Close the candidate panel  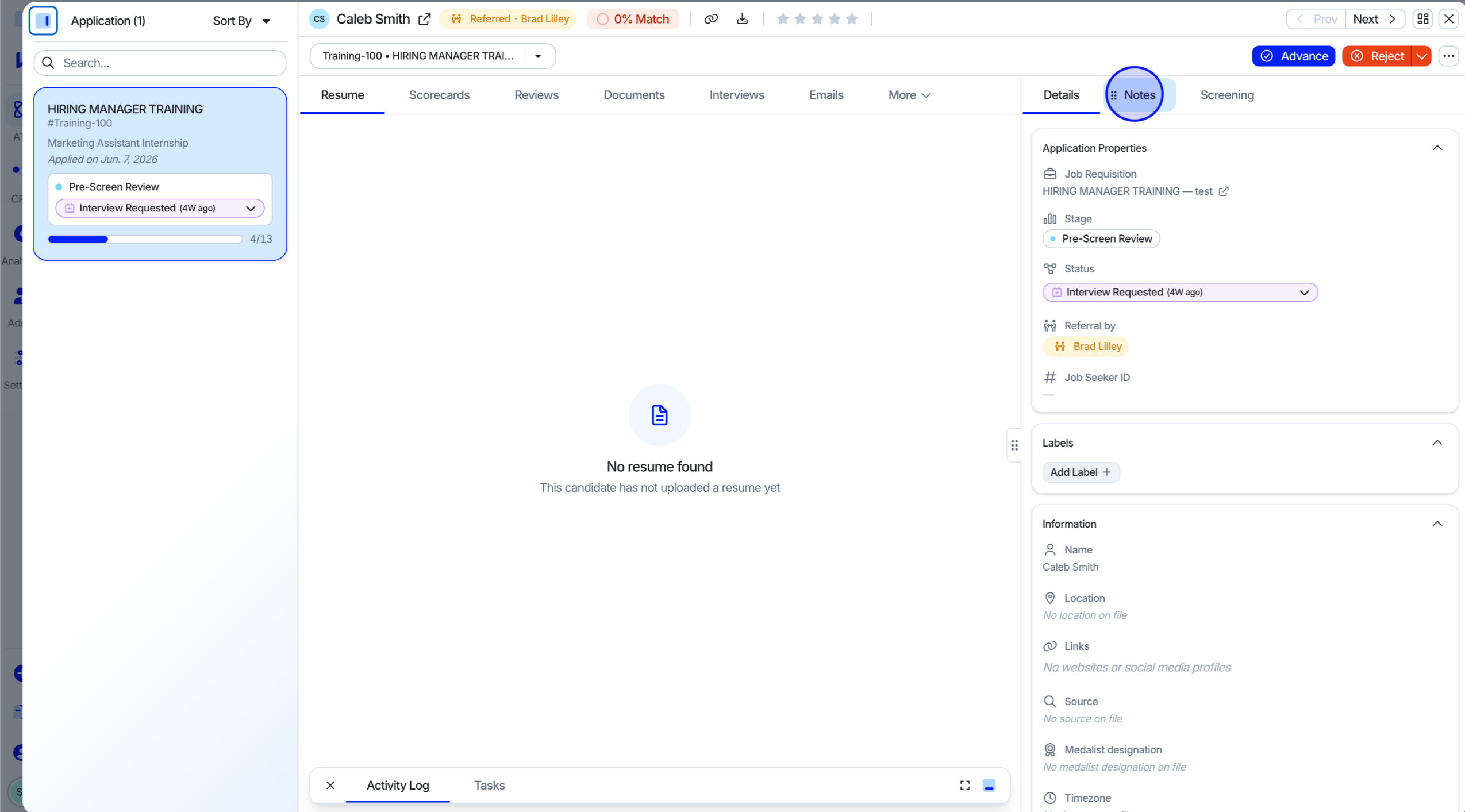(1448, 19)
